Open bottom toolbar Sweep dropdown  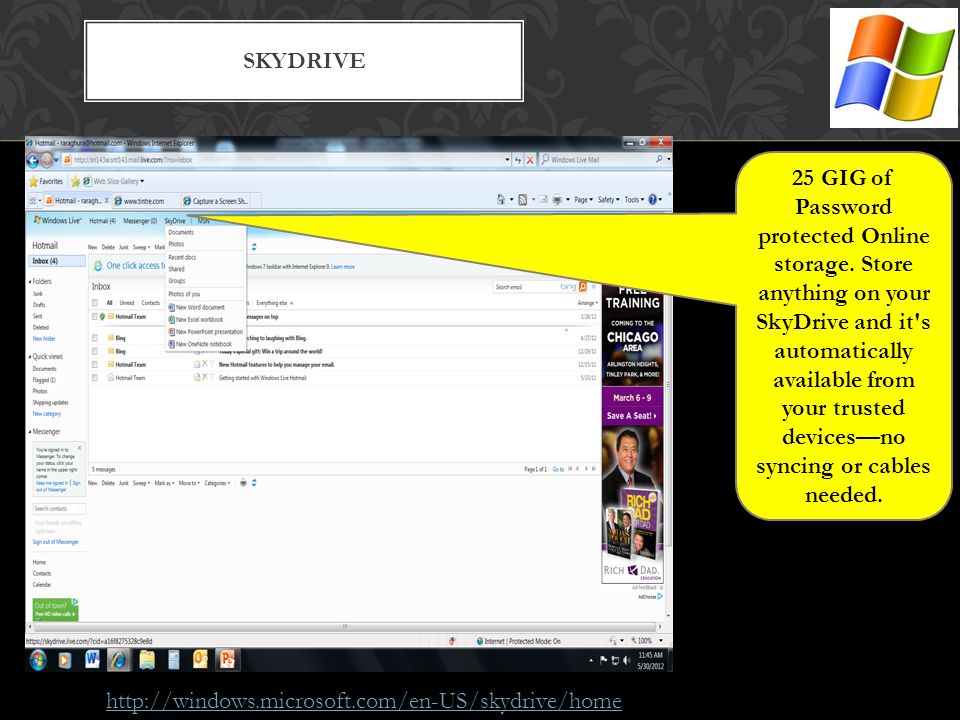[x=141, y=483]
